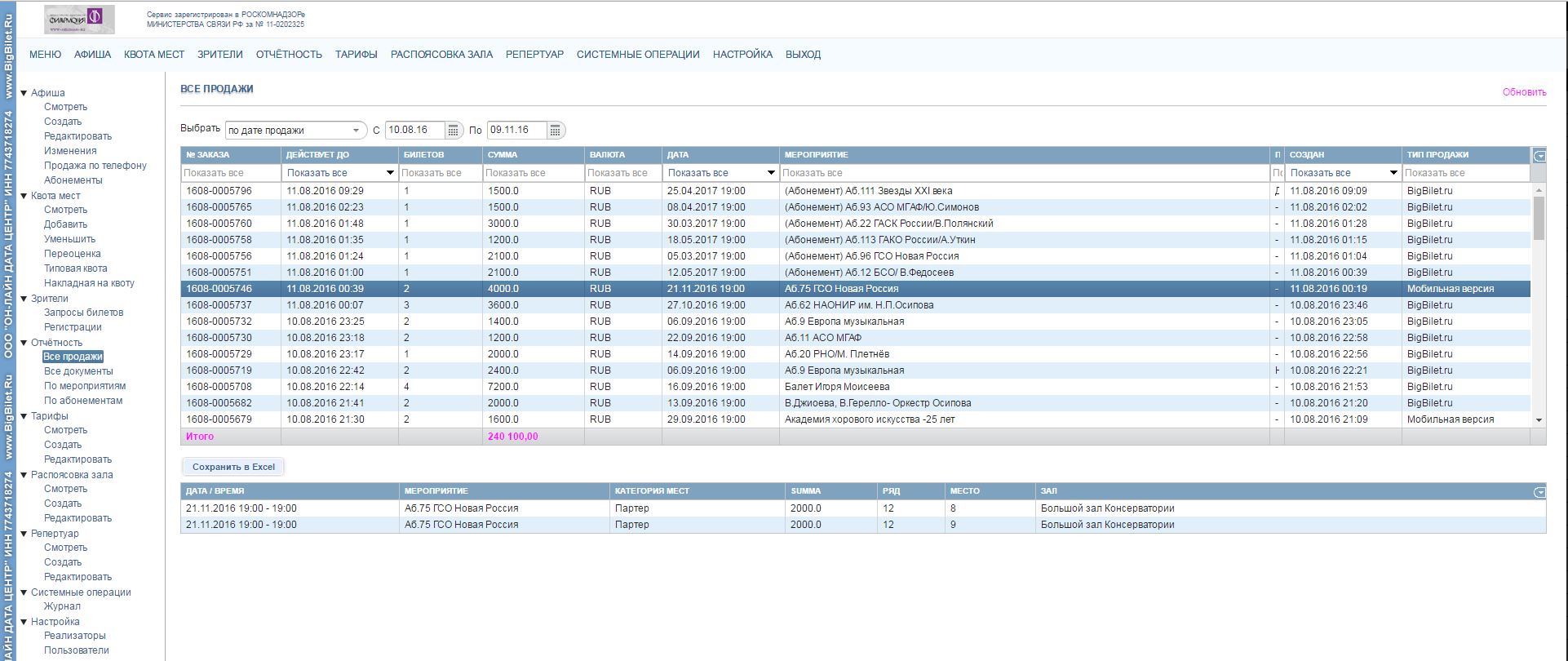Click the Мероприятие filter input field

1024,173
